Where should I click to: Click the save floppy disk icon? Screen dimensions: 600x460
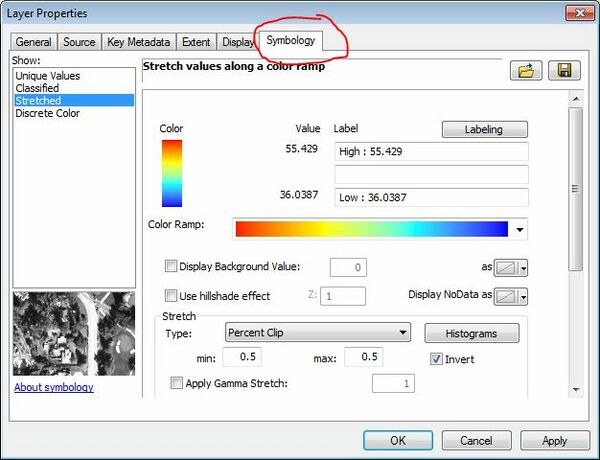pos(564,71)
